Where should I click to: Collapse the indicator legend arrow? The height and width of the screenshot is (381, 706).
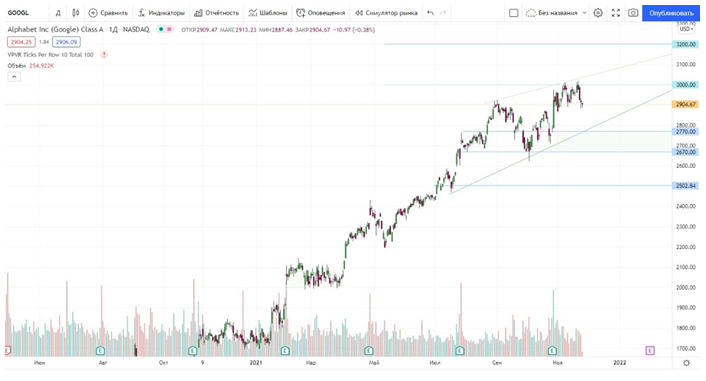(14, 77)
